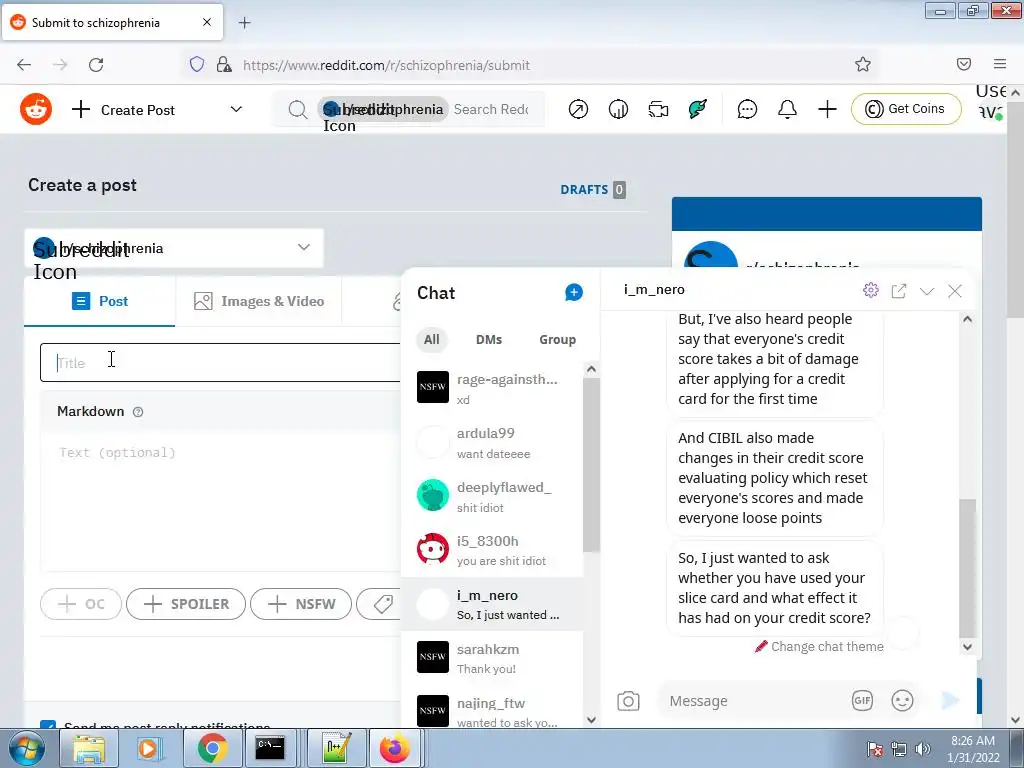Open the Reddit Live video icon
Screen dimensions: 1024x768
click(x=658, y=109)
